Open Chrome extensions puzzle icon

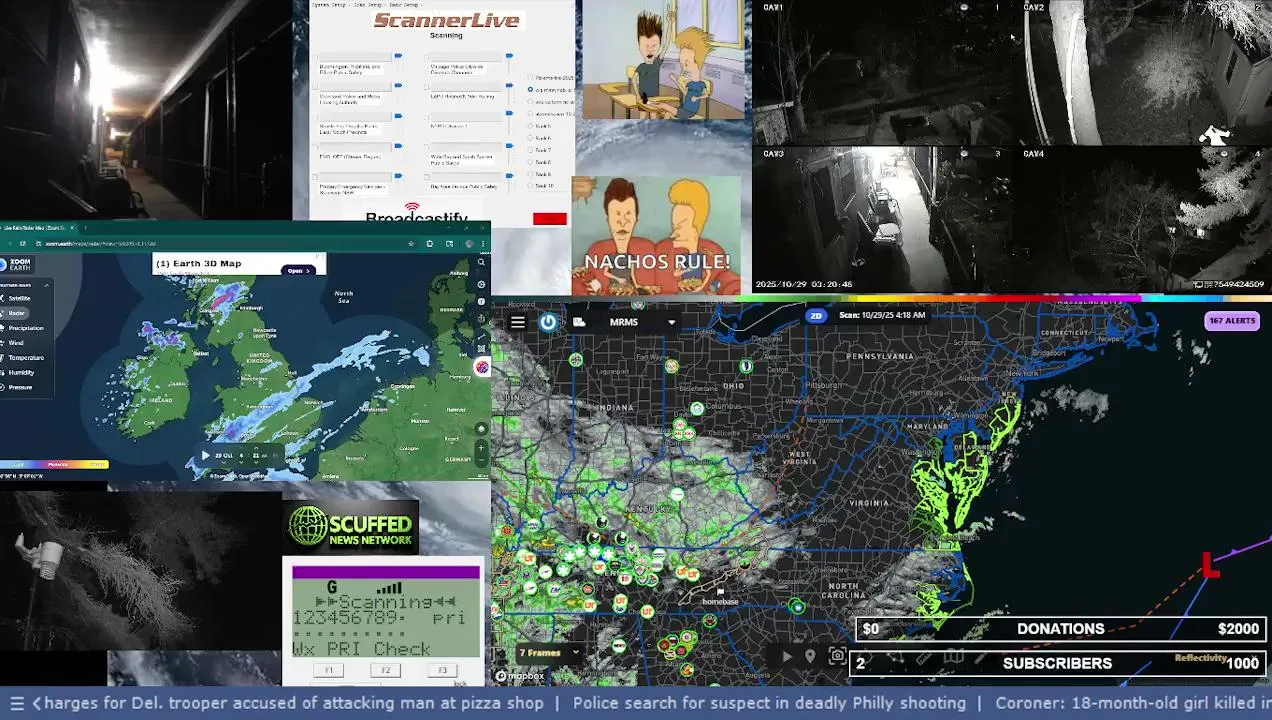pos(430,244)
